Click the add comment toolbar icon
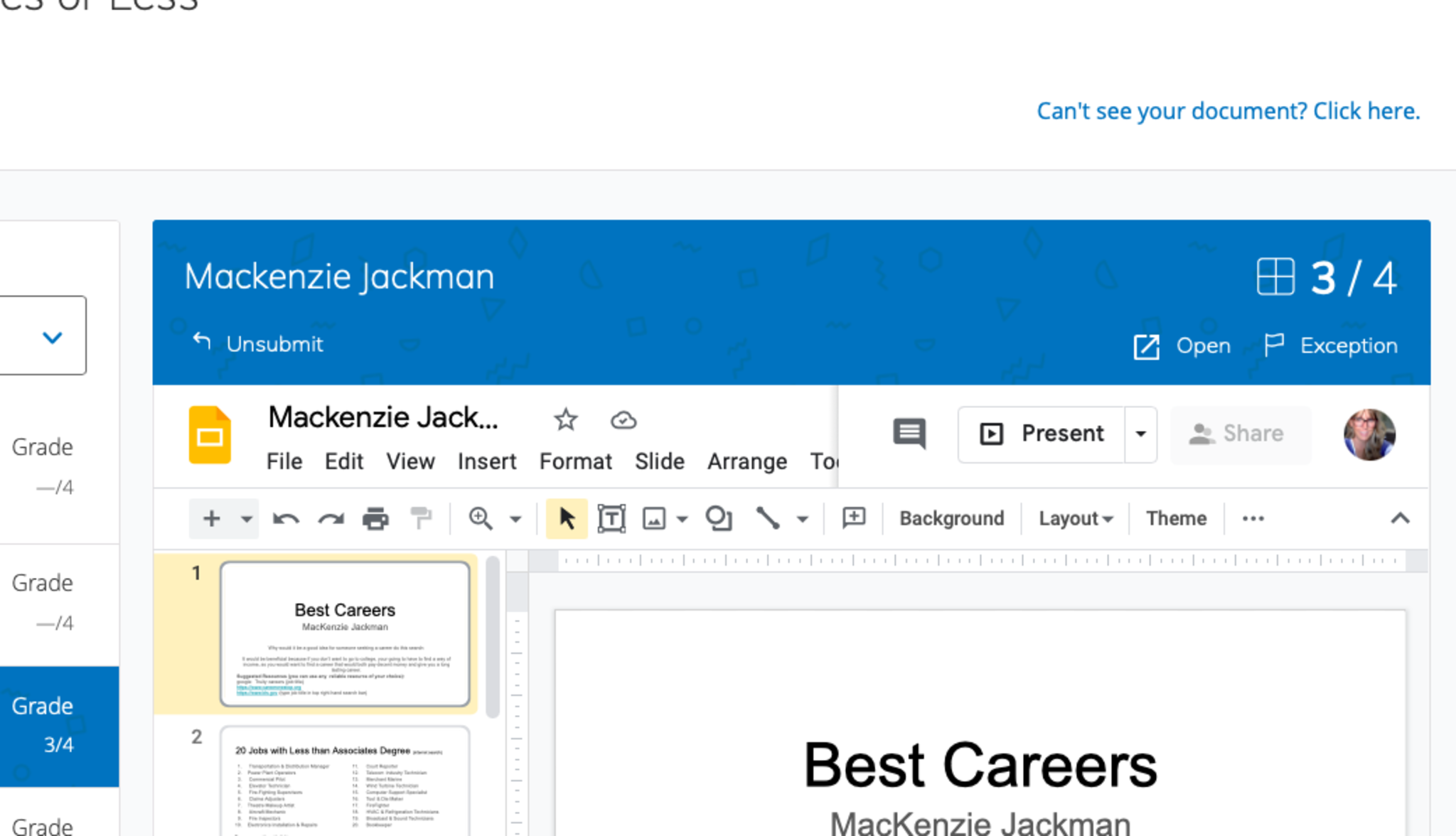The image size is (1456, 836). click(853, 518)
